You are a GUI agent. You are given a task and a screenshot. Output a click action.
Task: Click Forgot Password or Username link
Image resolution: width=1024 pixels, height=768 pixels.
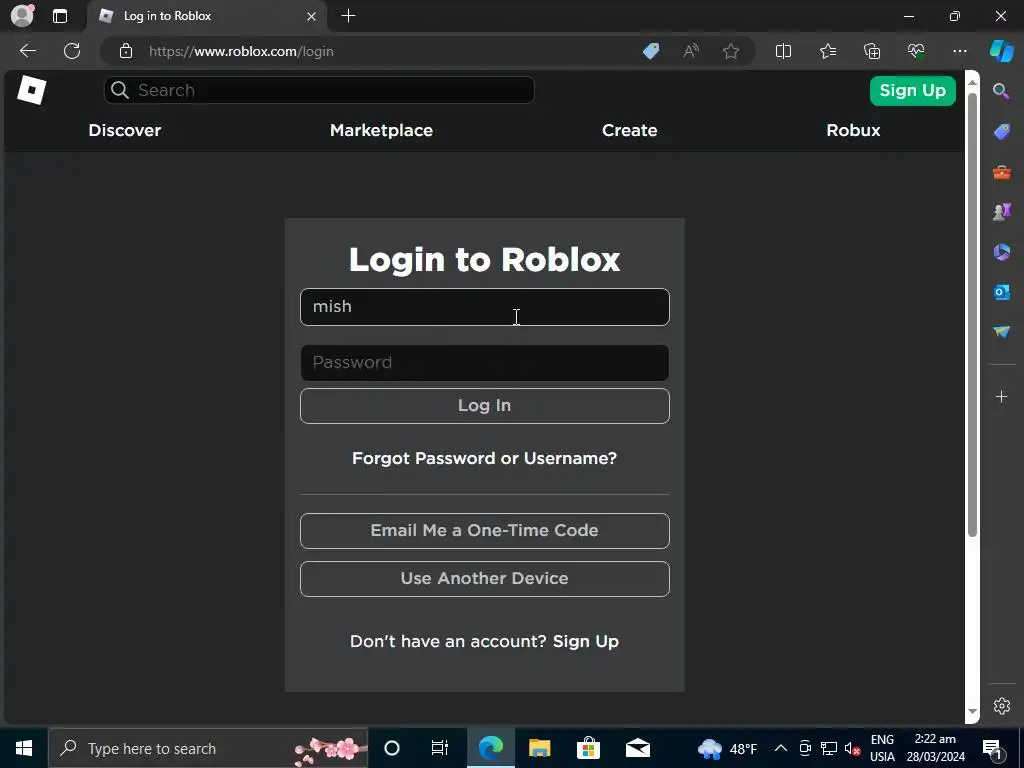(x=485, y=458)
